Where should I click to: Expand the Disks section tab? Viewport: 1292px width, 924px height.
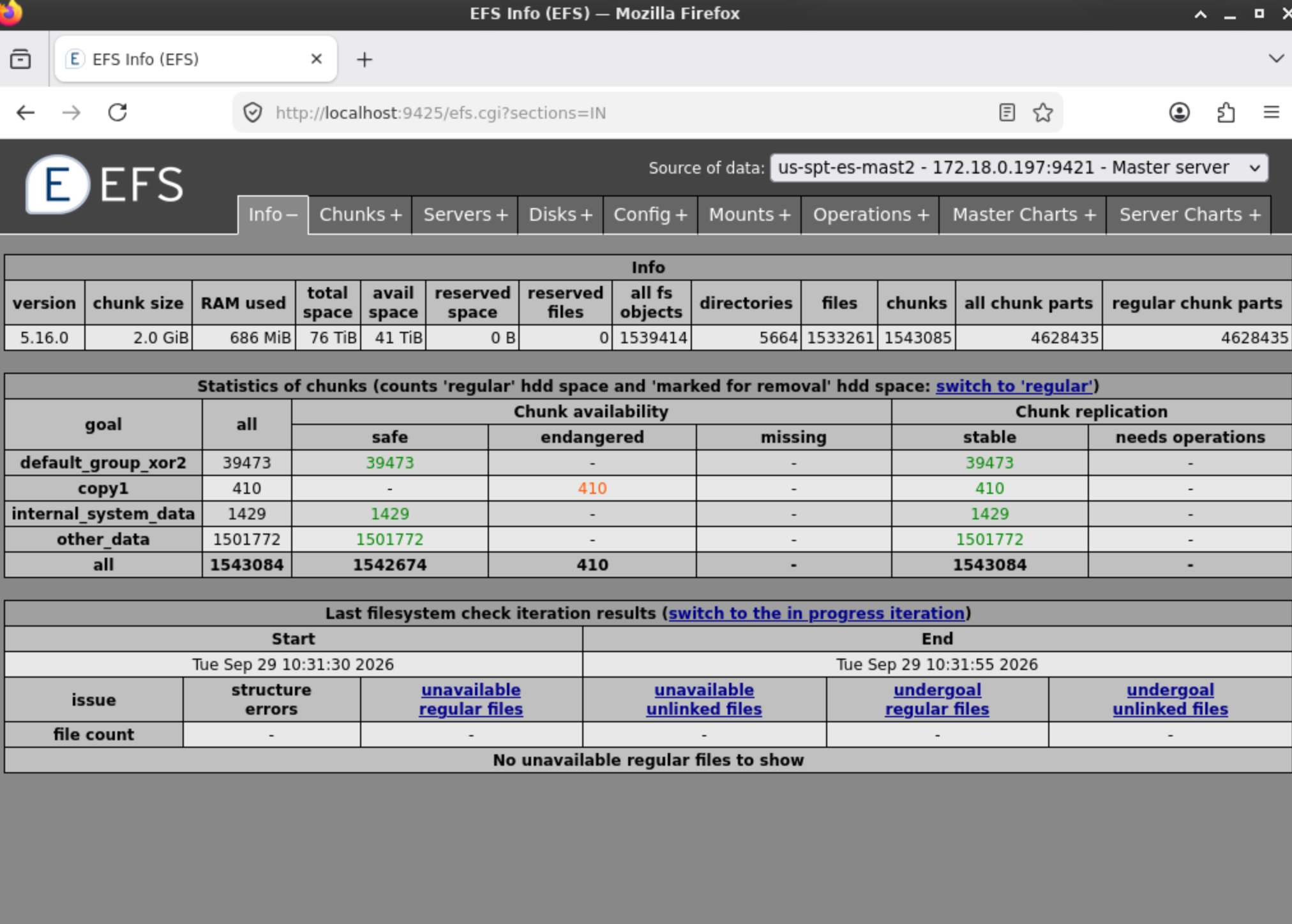[x=560, y=215]
